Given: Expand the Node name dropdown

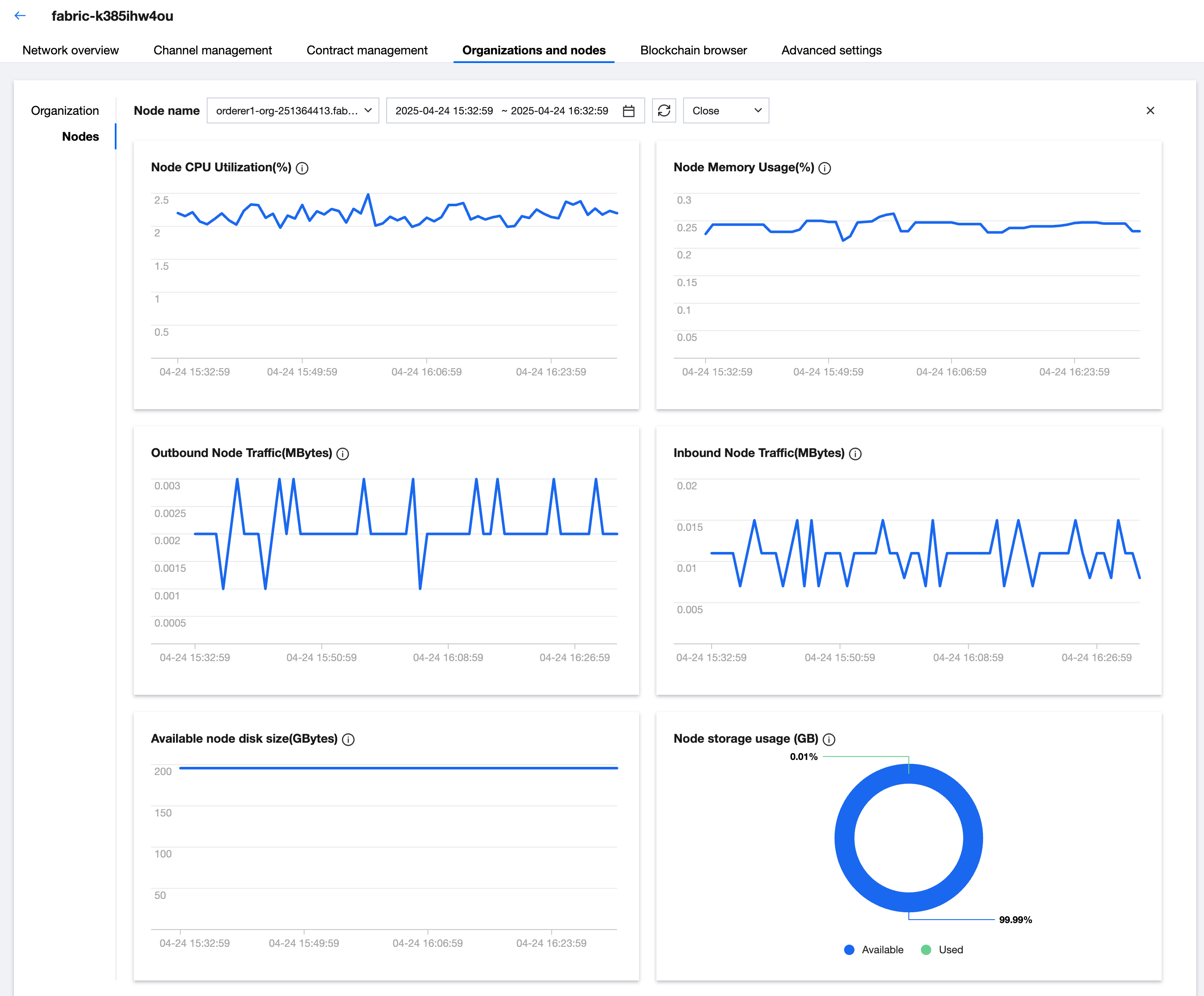Looking at the screenshot, I should (293, 110).
